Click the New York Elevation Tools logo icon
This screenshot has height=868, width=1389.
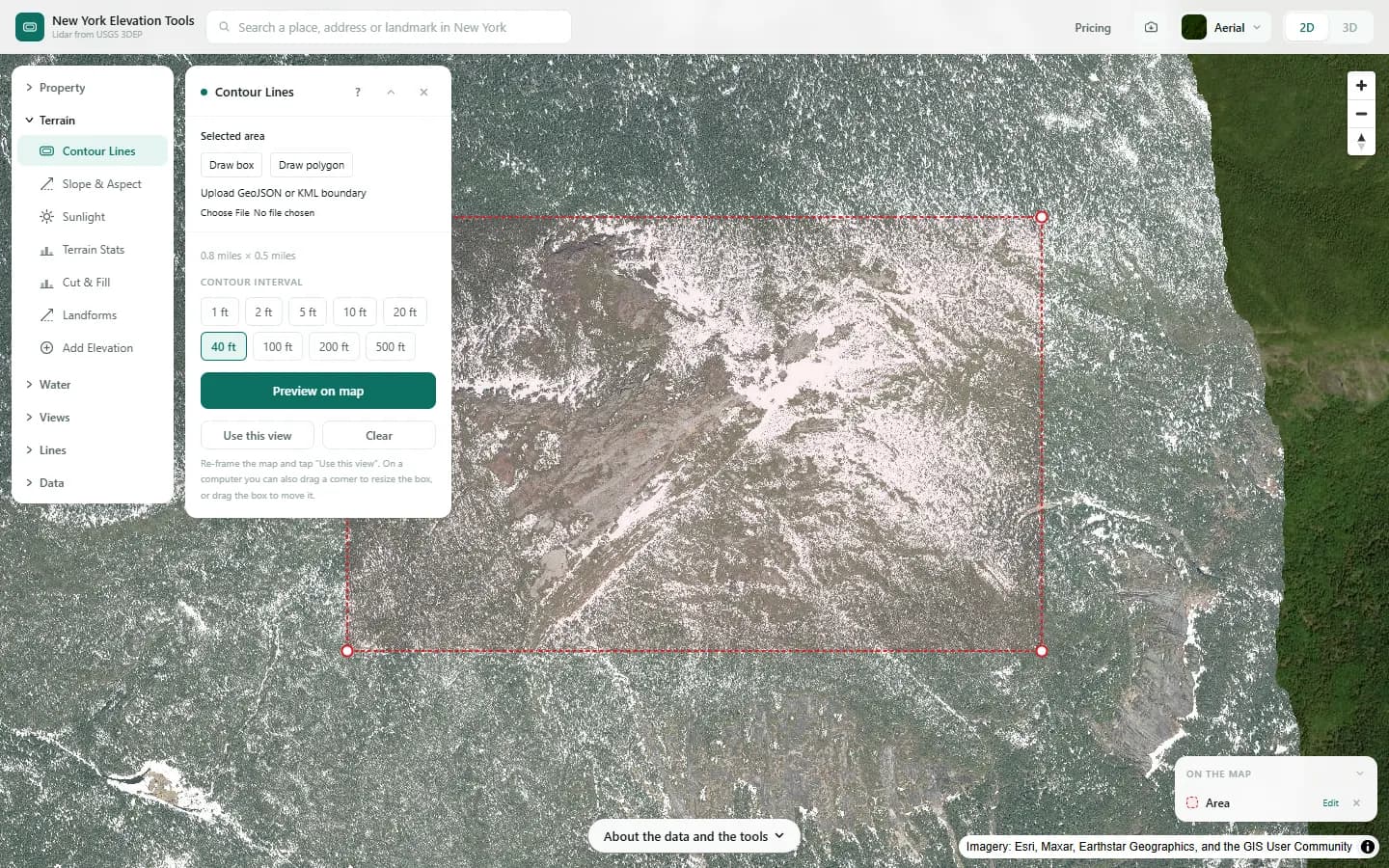[x=30, y=27]
